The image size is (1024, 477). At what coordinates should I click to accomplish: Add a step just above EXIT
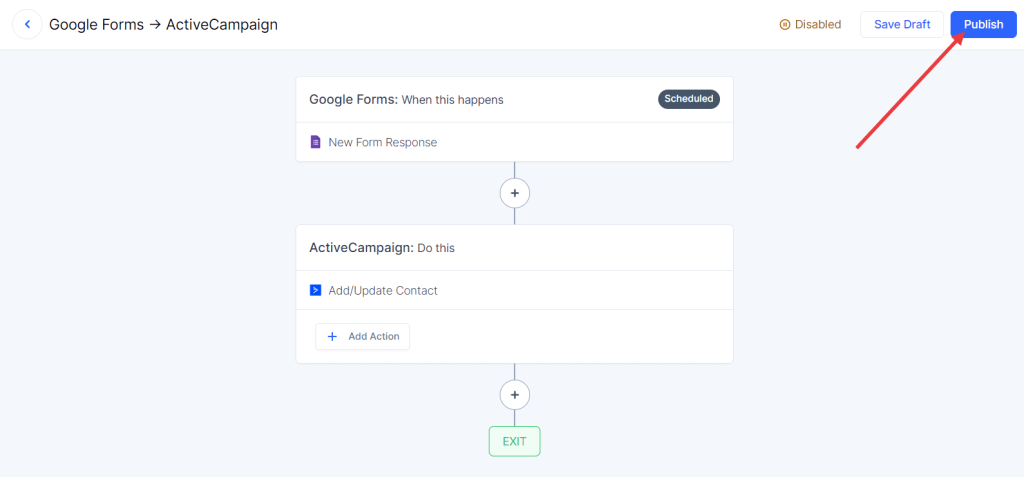514,395
